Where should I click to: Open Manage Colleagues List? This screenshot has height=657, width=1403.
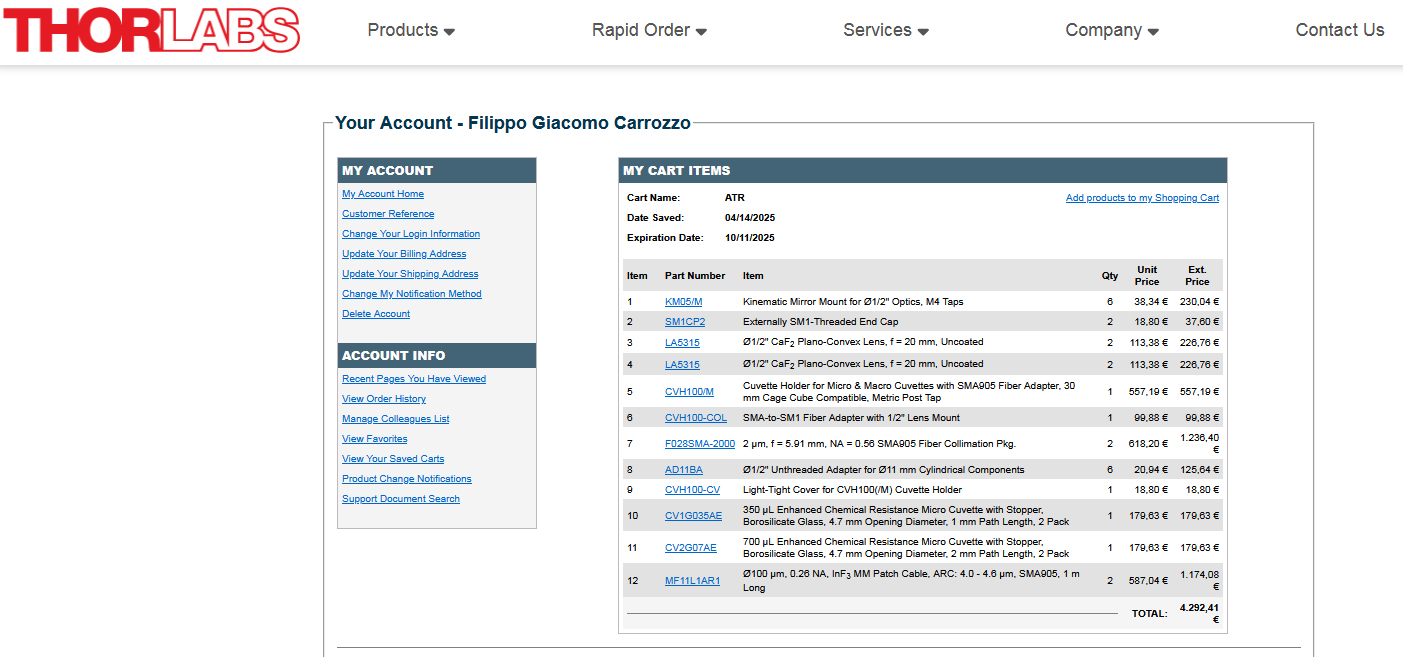(x=396, y=419)
